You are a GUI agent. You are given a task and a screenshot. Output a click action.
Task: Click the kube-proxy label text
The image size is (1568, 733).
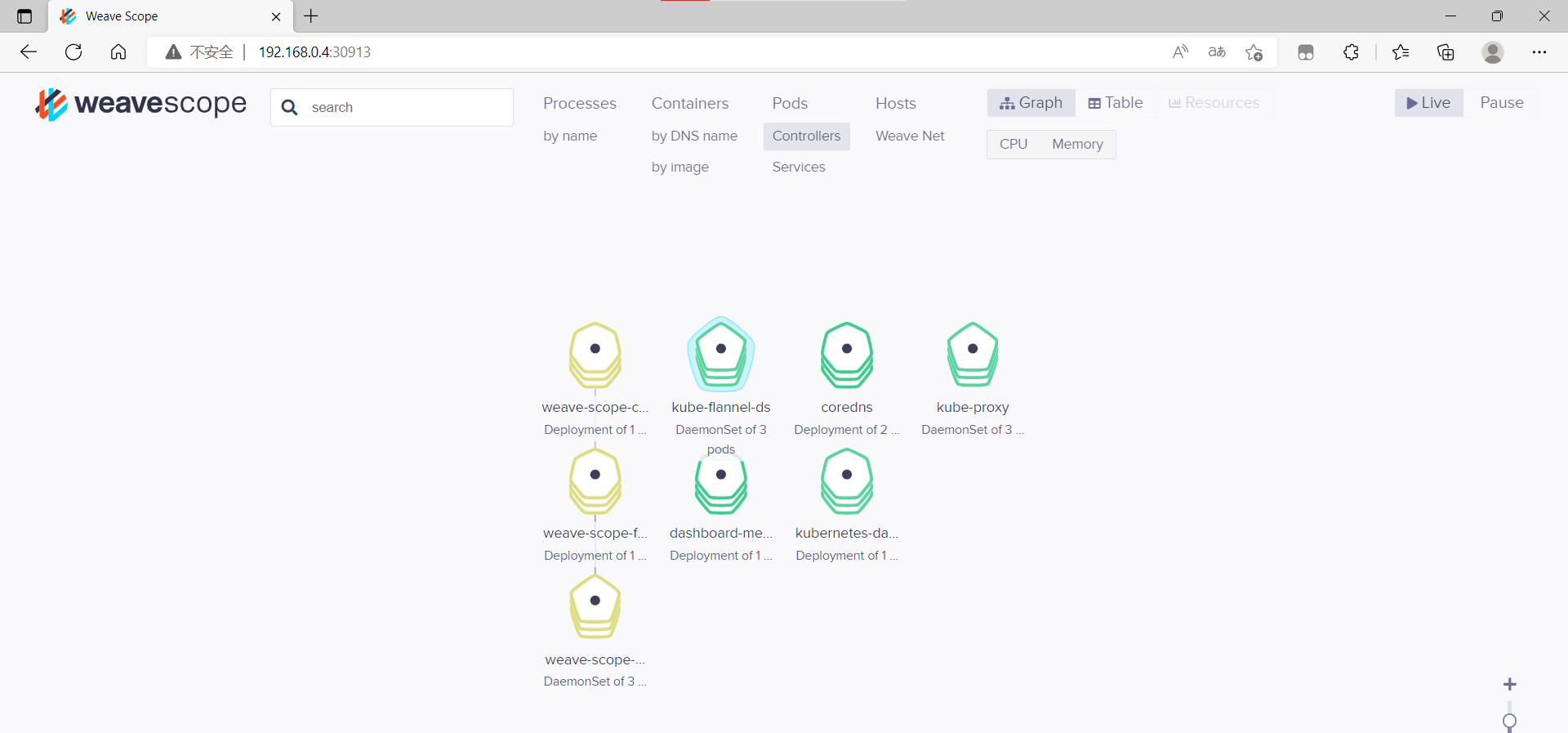(x=973, y=407)
